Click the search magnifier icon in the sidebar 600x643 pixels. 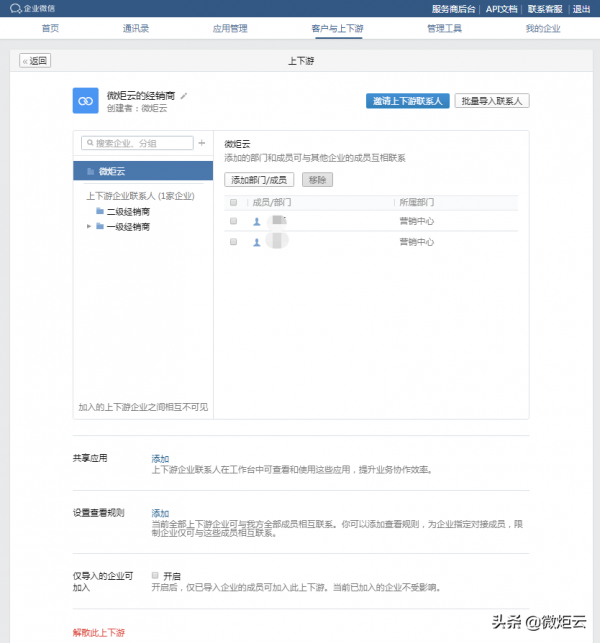pyautogui.click(x=90, y=143)
